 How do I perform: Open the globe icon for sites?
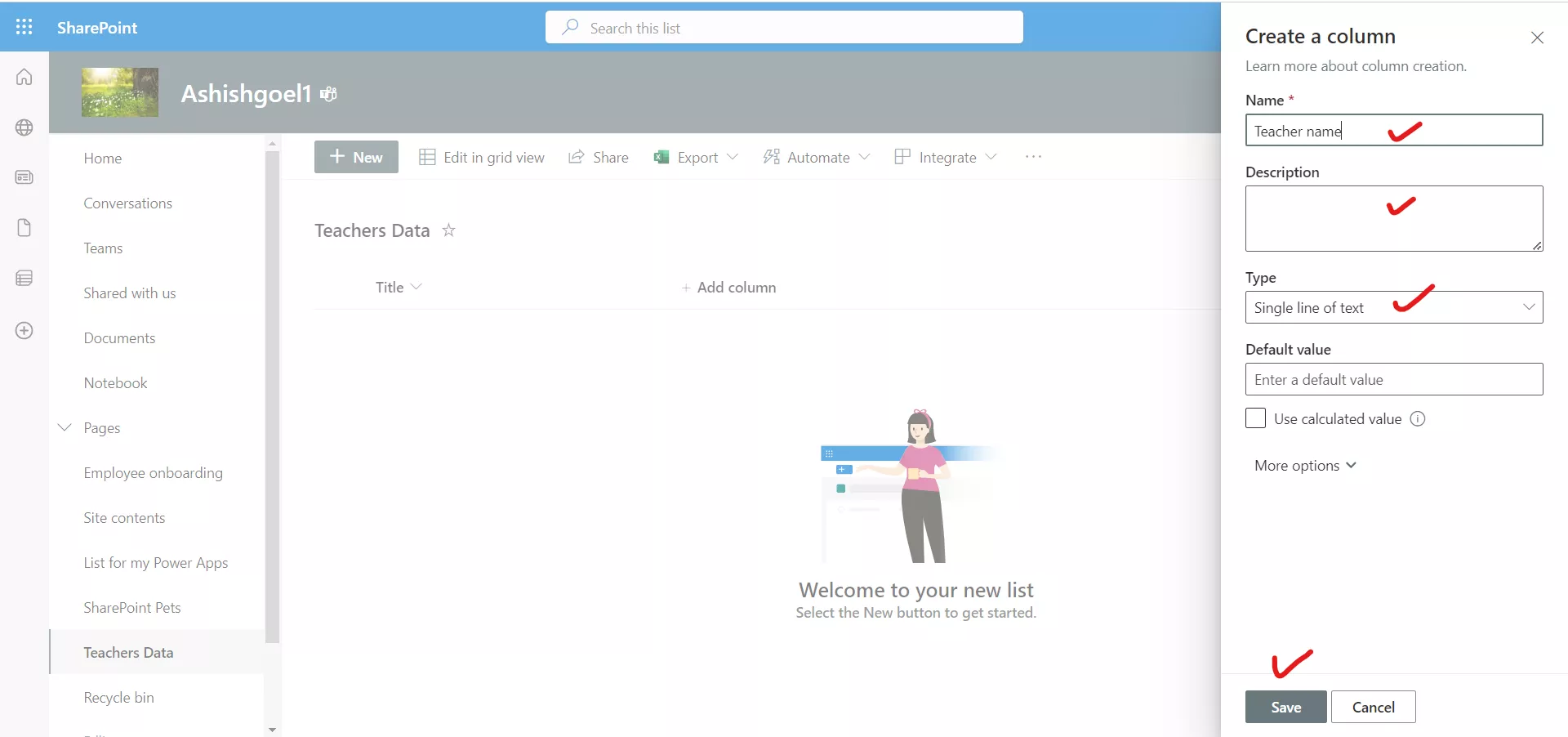click(24, 127)
